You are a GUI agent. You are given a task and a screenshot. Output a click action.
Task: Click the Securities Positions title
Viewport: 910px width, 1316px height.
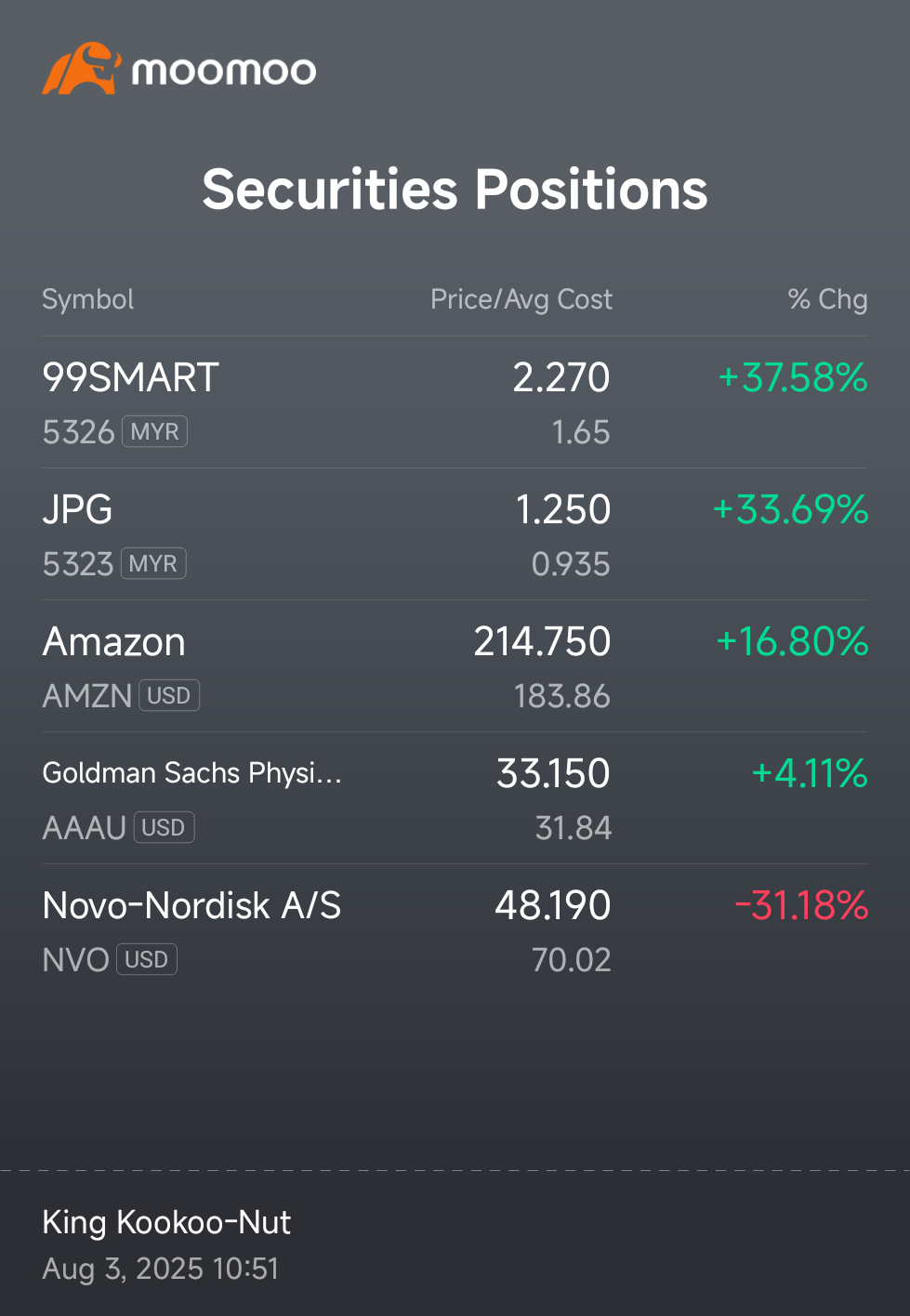(455, 190)
